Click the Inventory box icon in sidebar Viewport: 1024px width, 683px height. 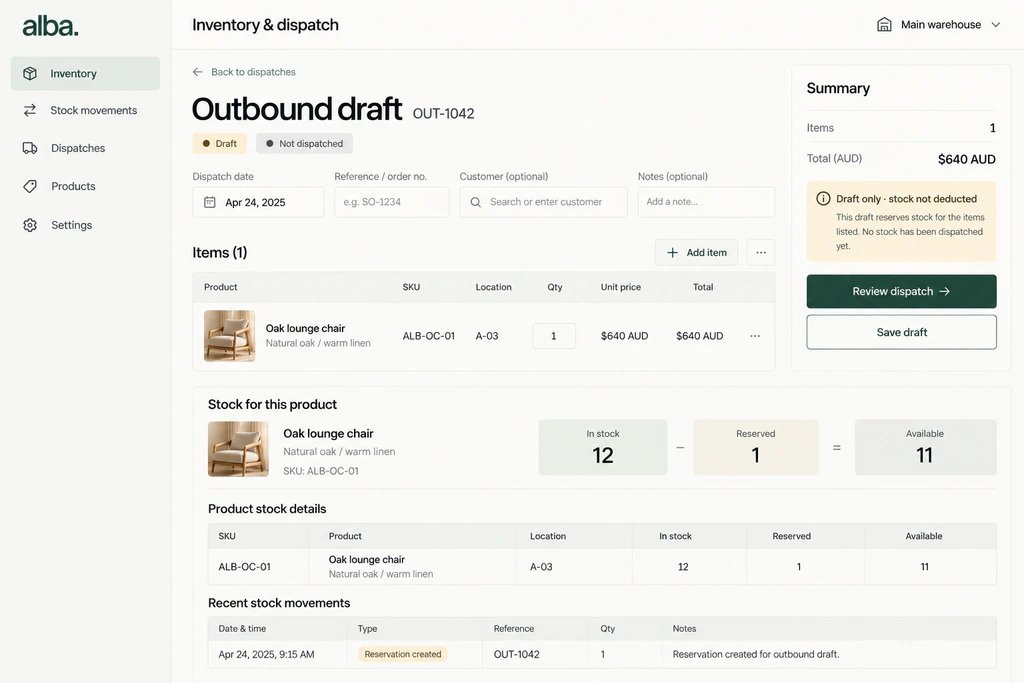[30, 73]
